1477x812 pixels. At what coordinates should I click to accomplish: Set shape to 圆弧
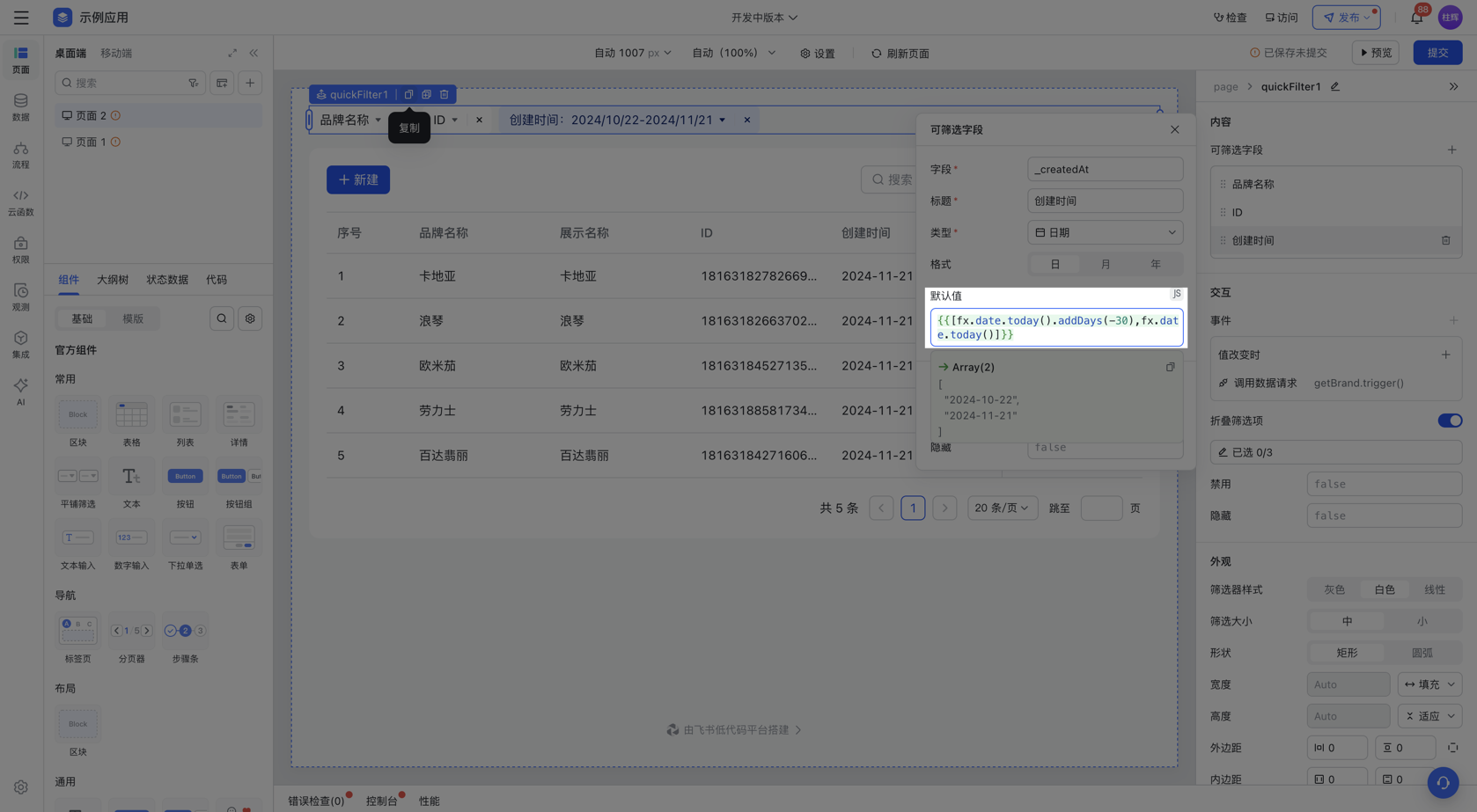pos(1422,653)
